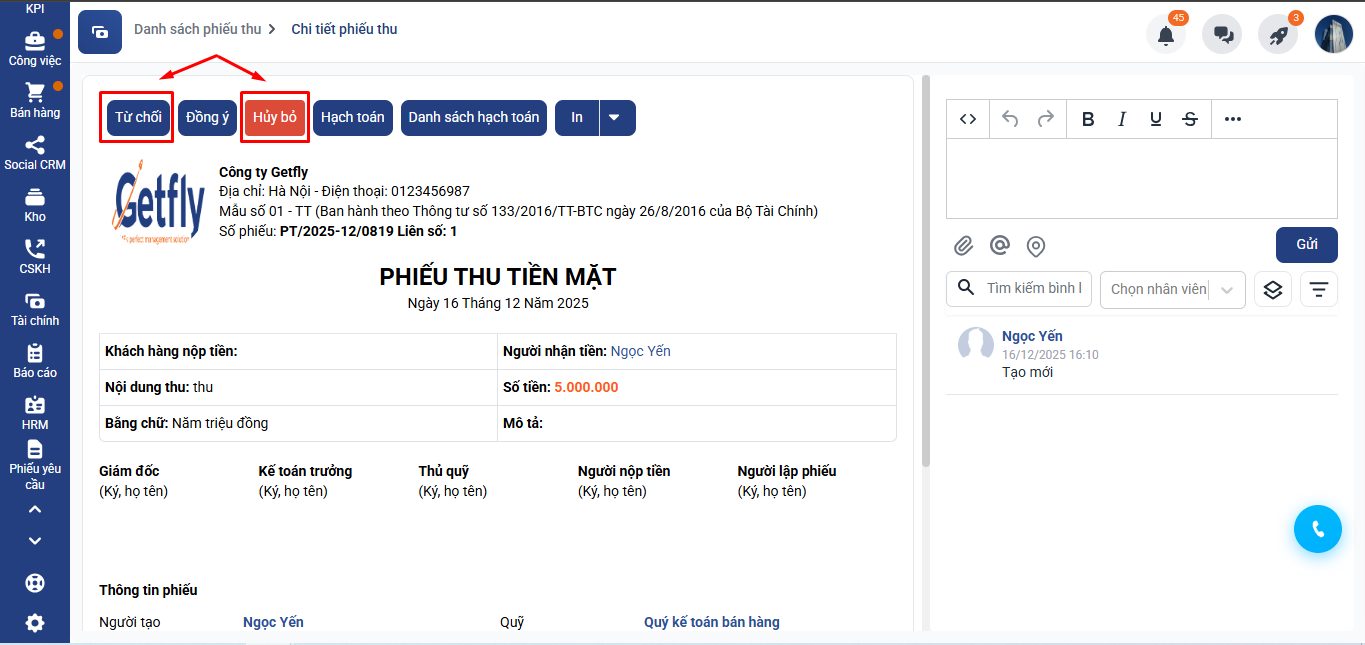Go to Danh sách phiếu thu breadcrumb
Image resolution: width=1365 pixels, height=645 pixels.
tap(197, 29)
